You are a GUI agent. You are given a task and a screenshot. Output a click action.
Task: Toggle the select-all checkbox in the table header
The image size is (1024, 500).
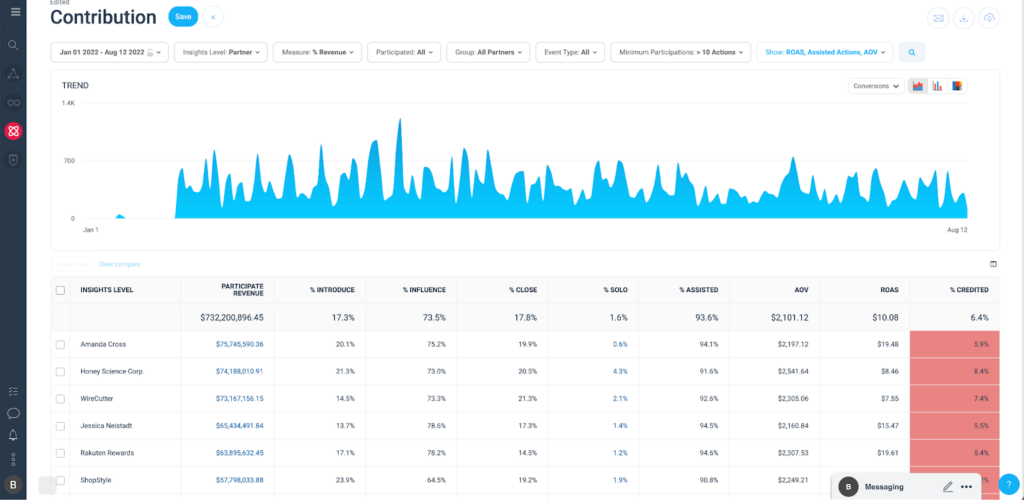60,290
